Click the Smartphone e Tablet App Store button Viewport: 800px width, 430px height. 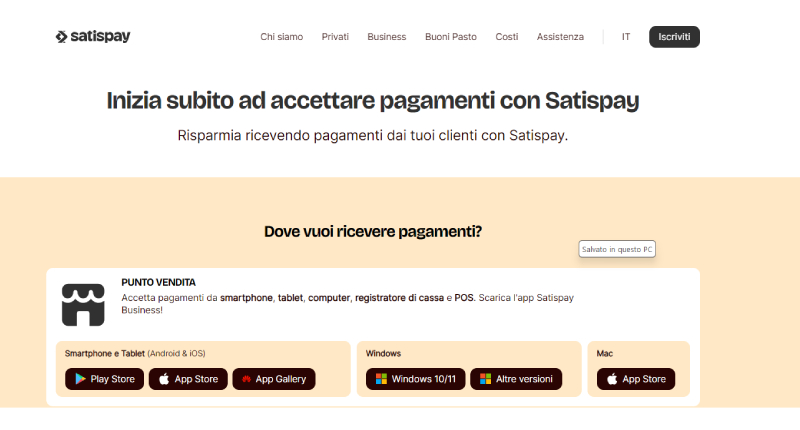[x=188, y=379]
